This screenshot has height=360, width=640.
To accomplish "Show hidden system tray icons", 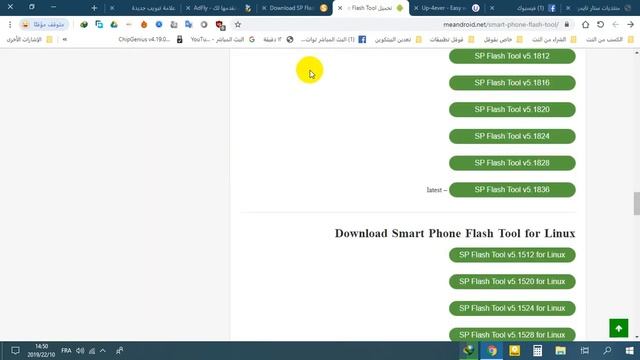I will tap(103, 351).
